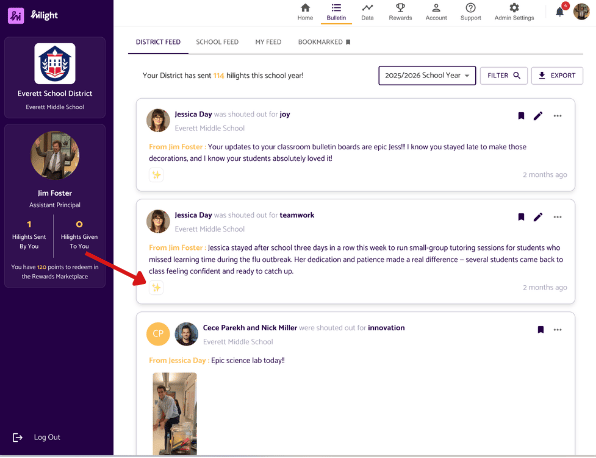Click the Filter button
The height and width of the screenshot is (458, 596).
504,76
